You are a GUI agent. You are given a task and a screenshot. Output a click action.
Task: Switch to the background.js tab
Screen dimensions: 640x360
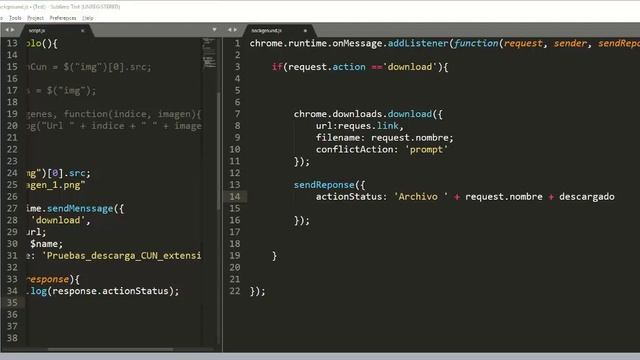coord(267,31)
